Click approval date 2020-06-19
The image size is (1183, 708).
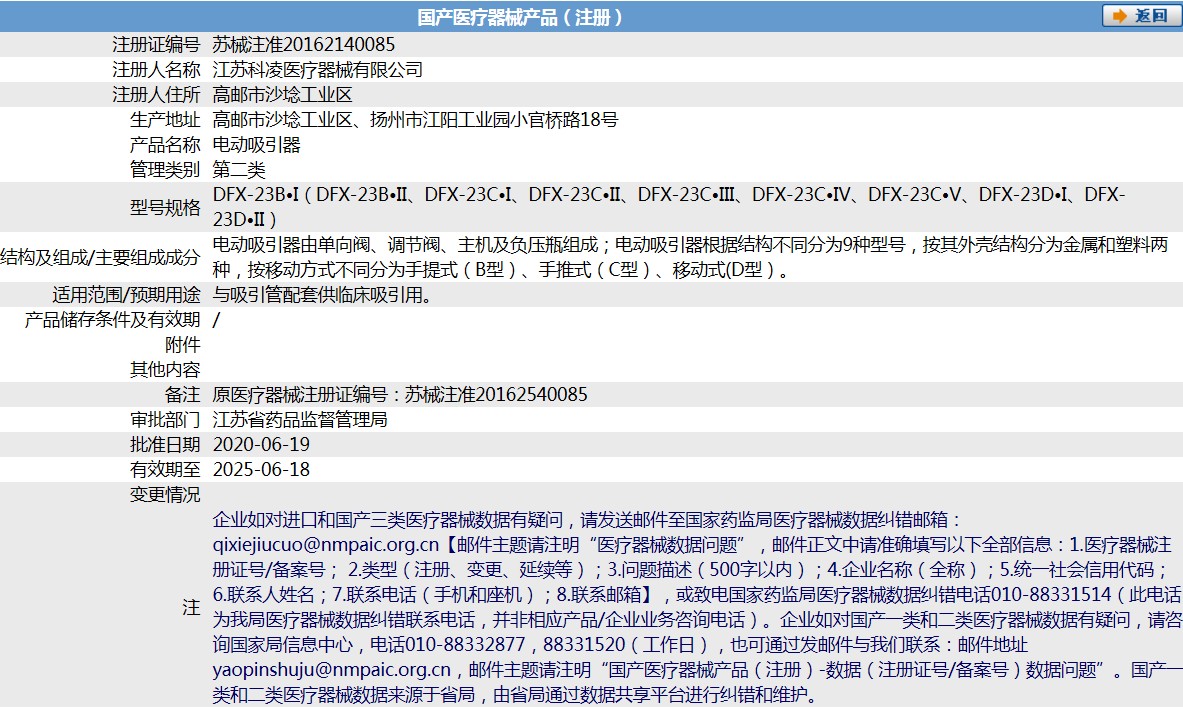click(261, 444)
